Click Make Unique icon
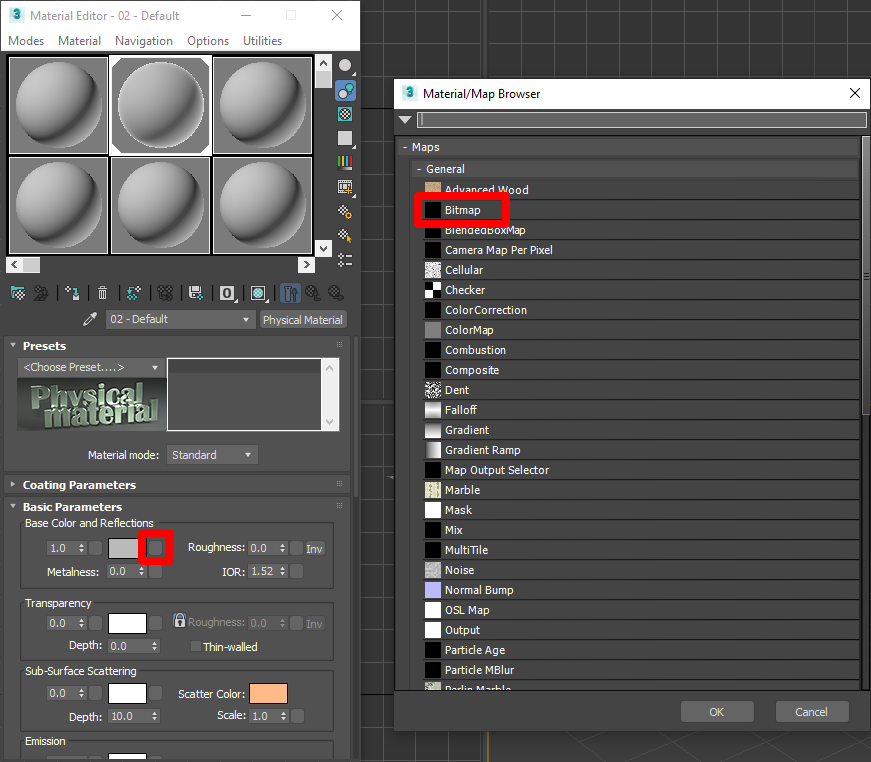Image resolution: width=871 pixels, height=762 pixels. [x=165, y=293]
